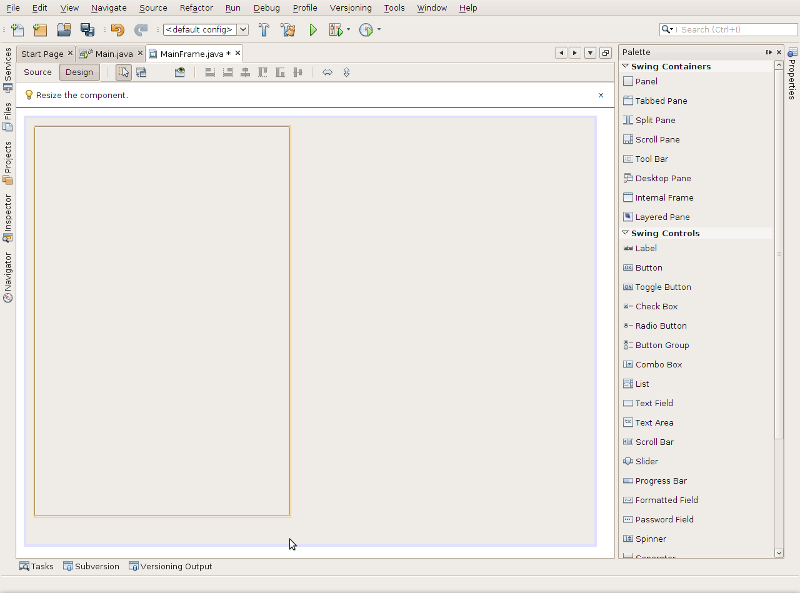Start debugging the main project
800x593 pixels.
(335, 30)
